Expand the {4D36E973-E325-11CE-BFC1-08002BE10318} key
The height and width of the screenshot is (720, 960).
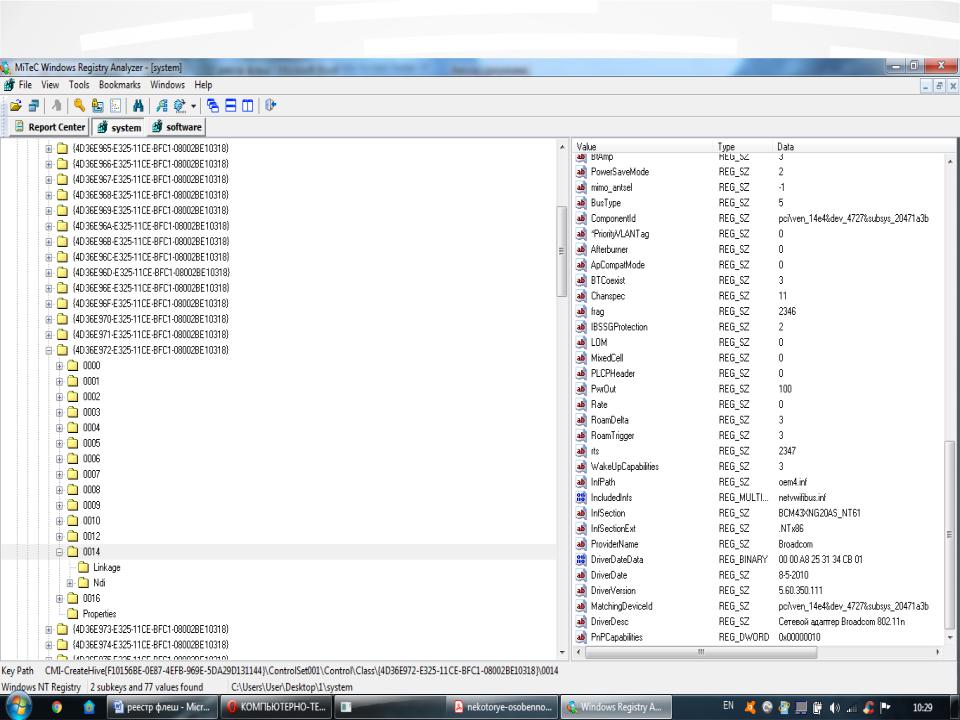48,629
